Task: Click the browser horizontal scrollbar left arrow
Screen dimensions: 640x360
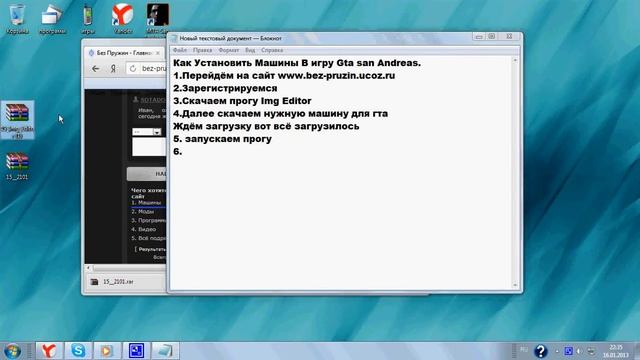Action: coord(89,268)
